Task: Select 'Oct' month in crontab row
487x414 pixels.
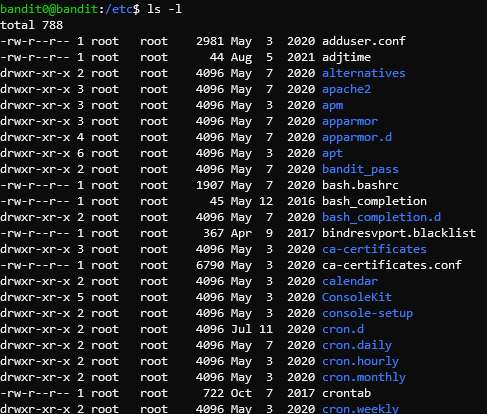Action: [241, 393]
